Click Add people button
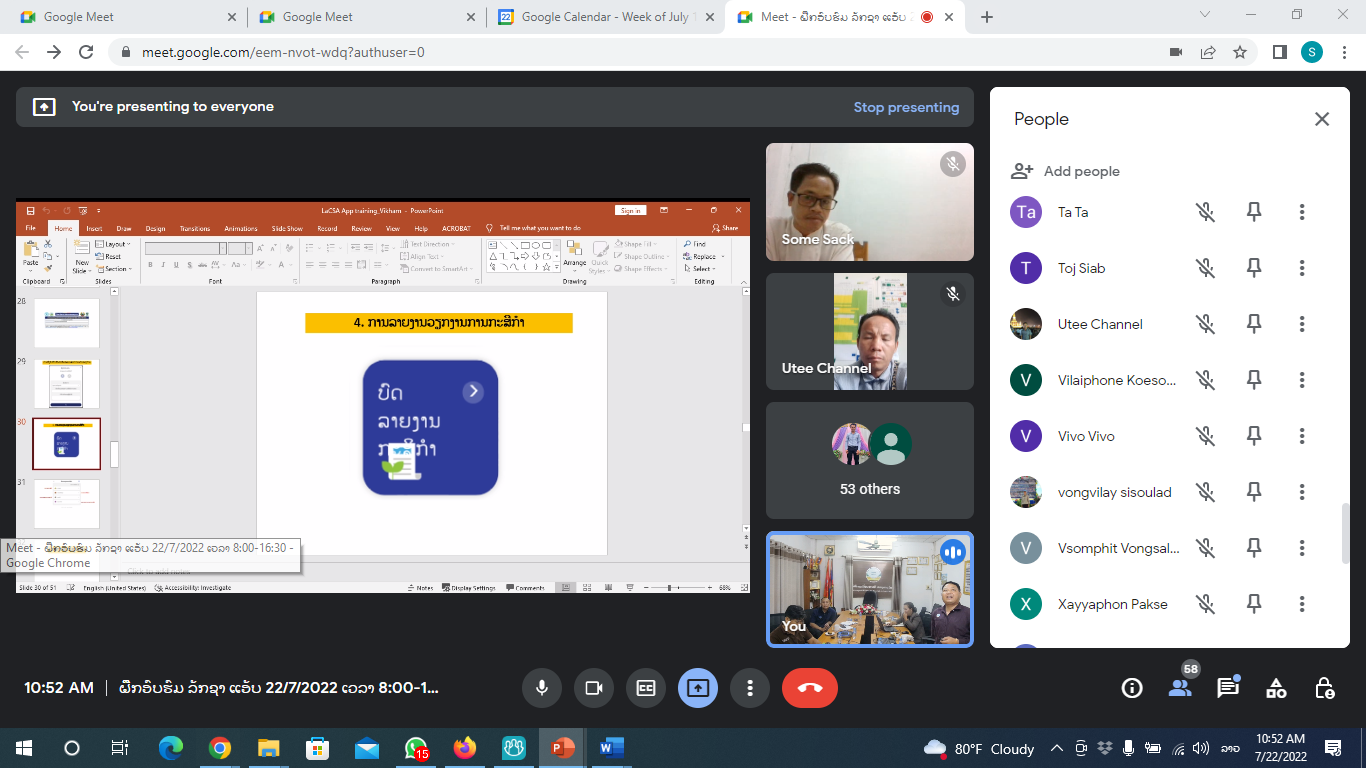Image resolution: width=1366 pixels, height=768 pixels. [1065, 171]
